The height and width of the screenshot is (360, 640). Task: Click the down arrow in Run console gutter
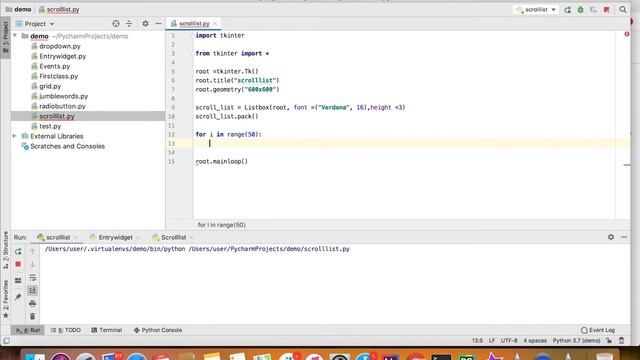click(33, 264)
